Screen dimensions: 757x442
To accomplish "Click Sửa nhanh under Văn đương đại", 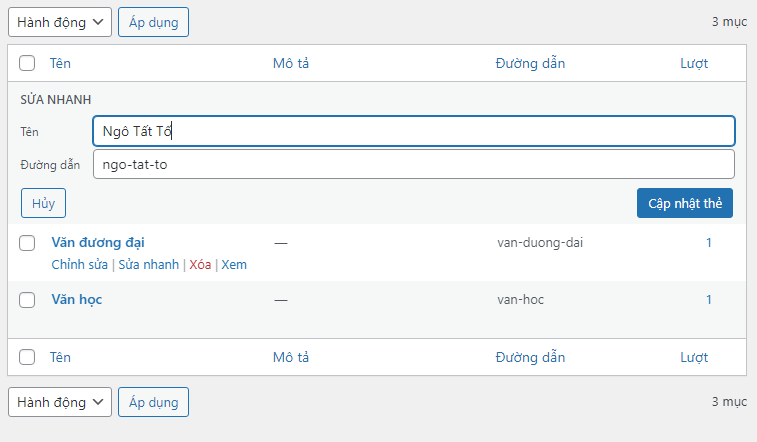I will click(149, 265).
